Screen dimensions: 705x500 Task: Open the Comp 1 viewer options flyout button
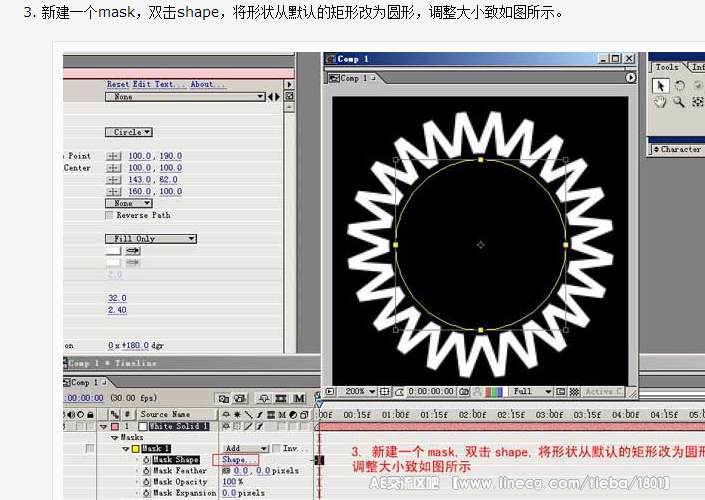[630, 78]
